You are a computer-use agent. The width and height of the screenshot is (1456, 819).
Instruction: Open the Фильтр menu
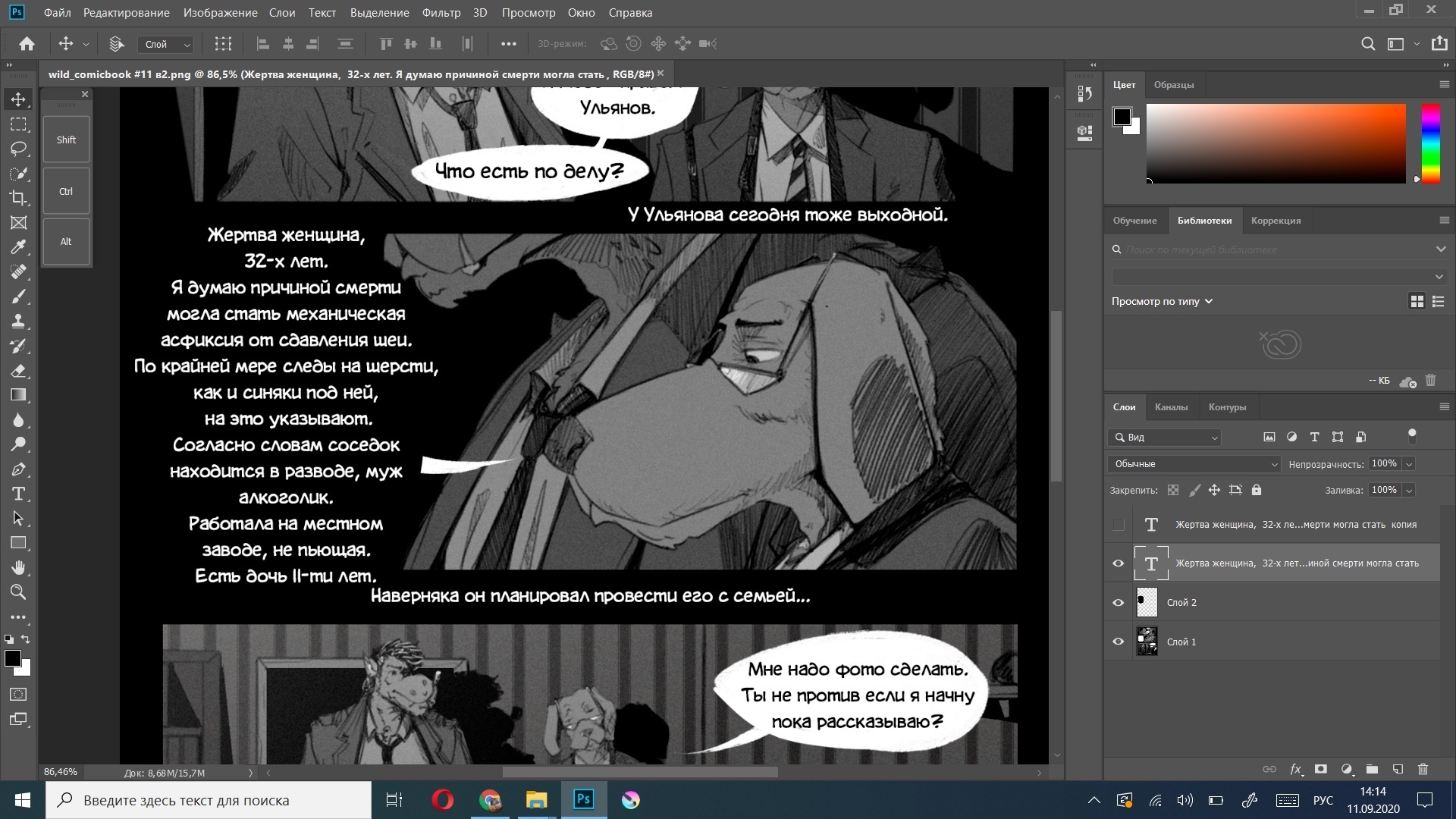[441, 13]
